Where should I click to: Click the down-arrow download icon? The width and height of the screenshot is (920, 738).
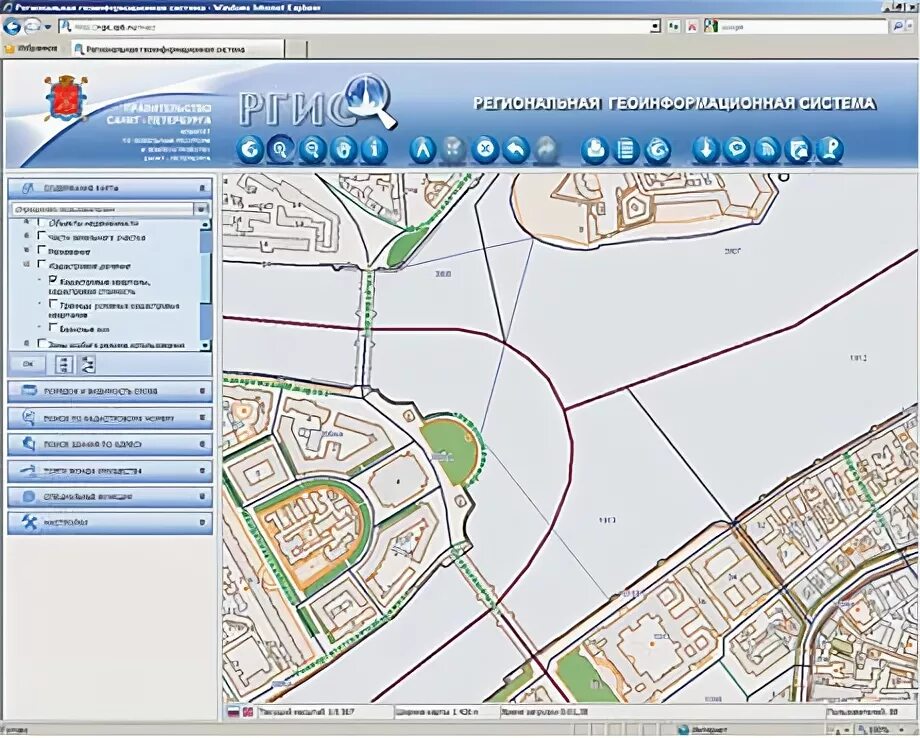706,149
